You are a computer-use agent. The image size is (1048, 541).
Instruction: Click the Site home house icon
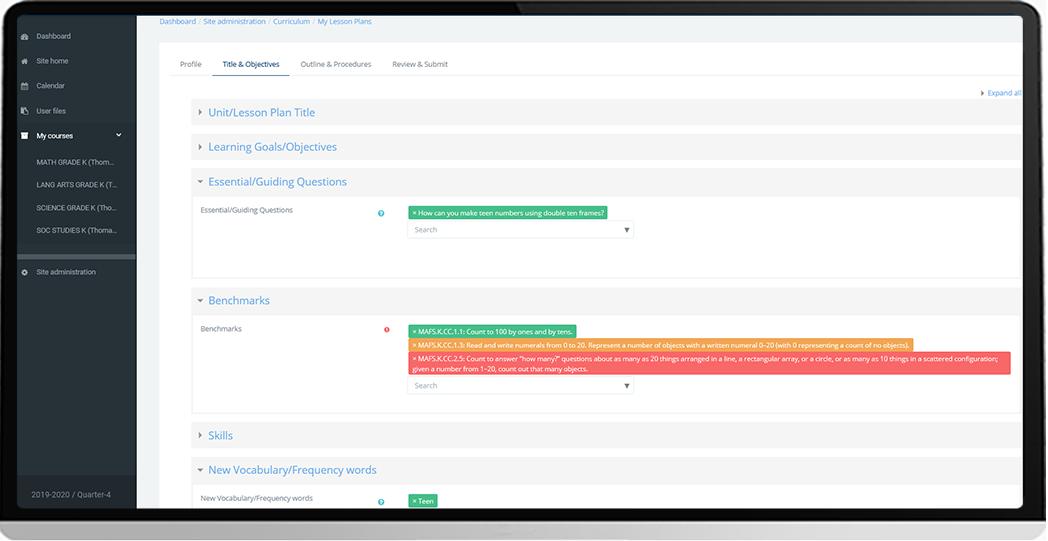pos(25,62)
